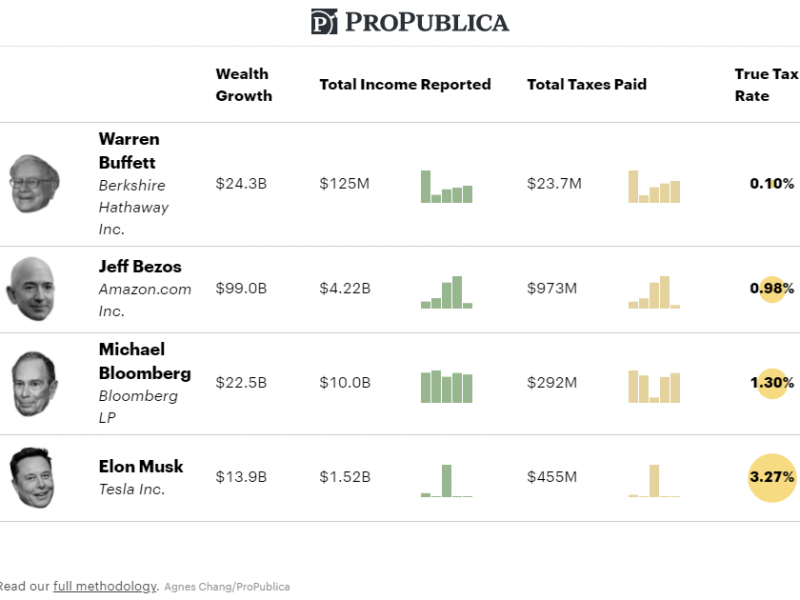800x600 pixels.
Task: Click Musk's yellow taxes paid chart
Action: tap(654, 481)
